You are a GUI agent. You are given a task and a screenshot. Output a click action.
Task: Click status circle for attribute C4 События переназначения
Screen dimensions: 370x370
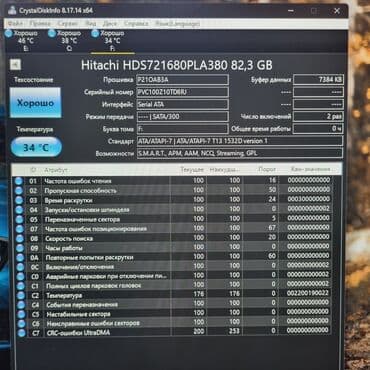(21, 305)
